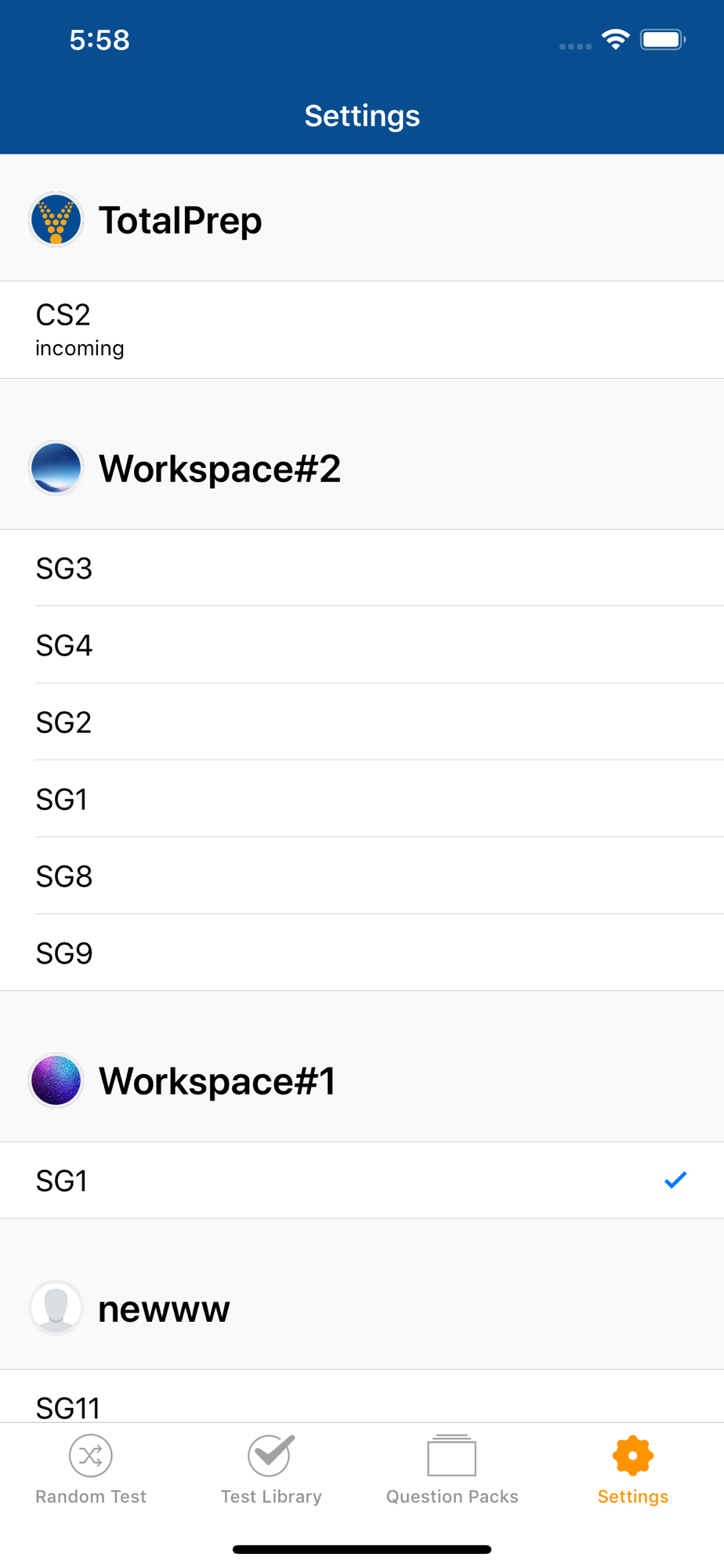
Task: Choose SG2 under Workspace#2
Action: tap(64, 722)
